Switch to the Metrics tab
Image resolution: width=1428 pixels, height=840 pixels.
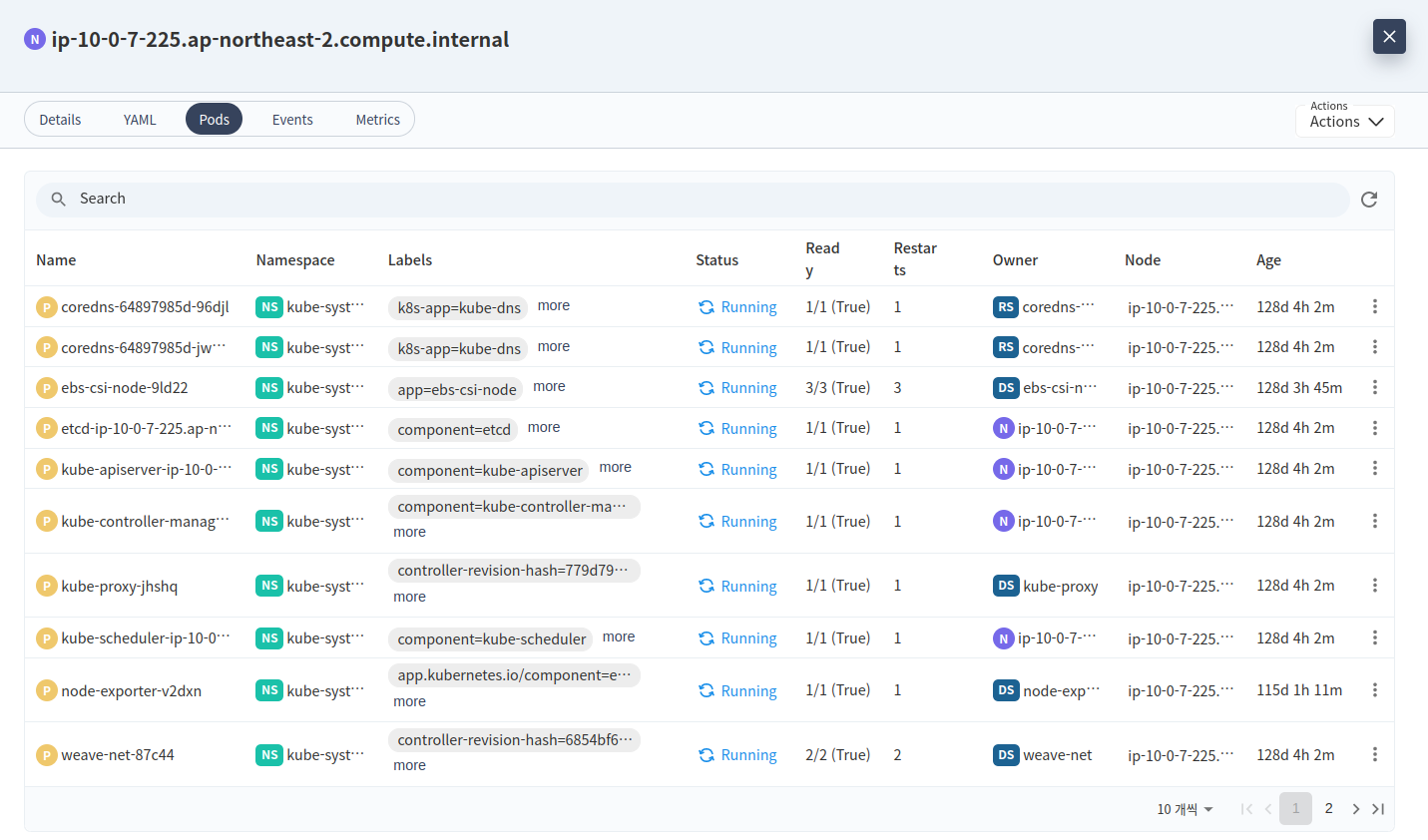pyautogui.click(x=378, y=120)
